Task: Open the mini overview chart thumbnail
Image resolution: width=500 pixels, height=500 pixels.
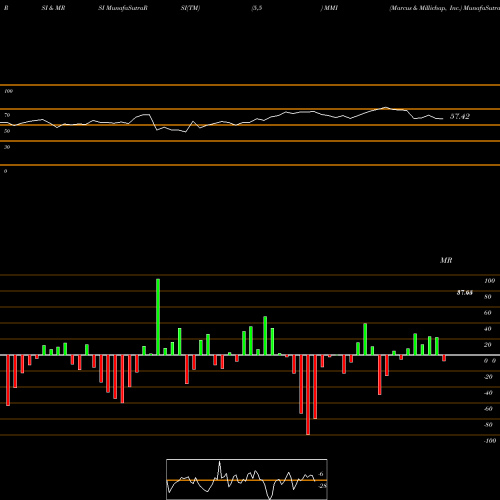Action: tap(247, 479)
